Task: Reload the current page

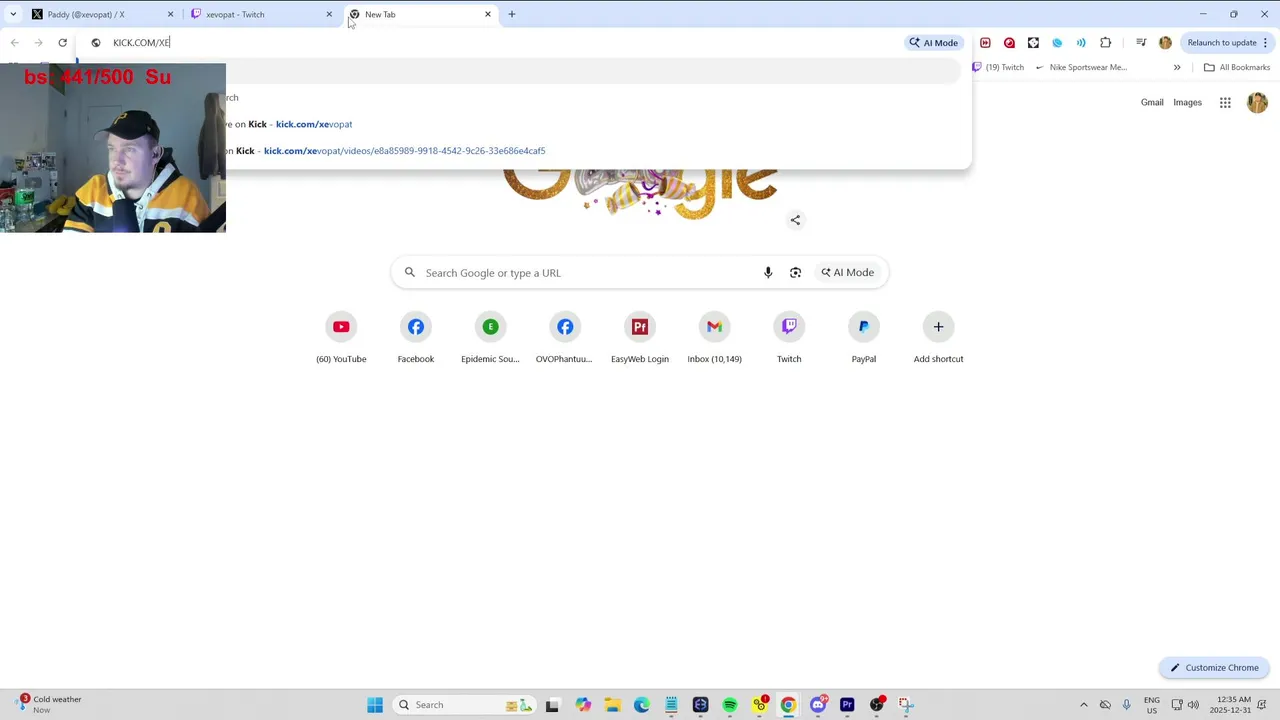Action: point(62,42)
